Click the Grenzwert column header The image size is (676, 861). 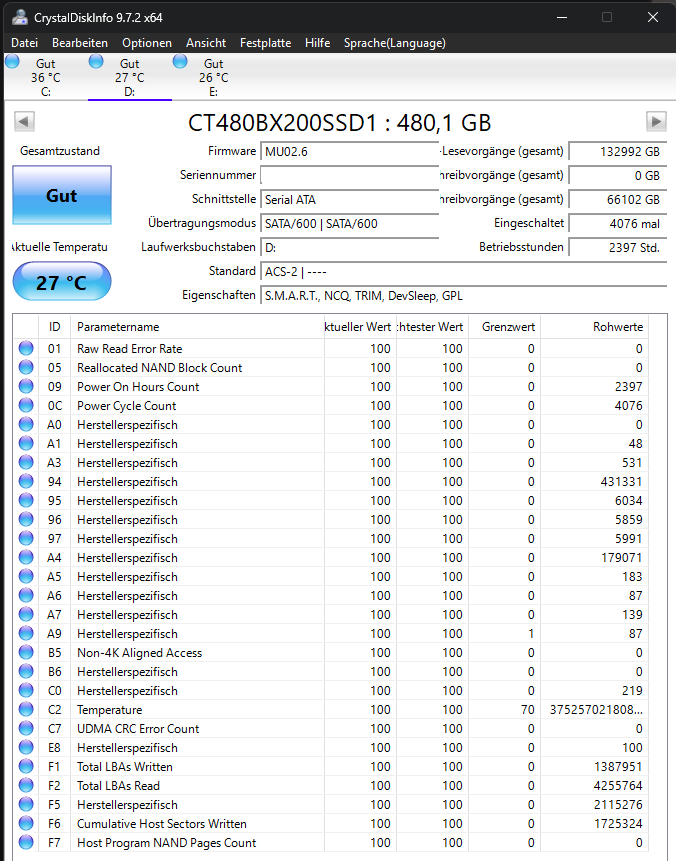pyautogui.click(x=505, y=327)
